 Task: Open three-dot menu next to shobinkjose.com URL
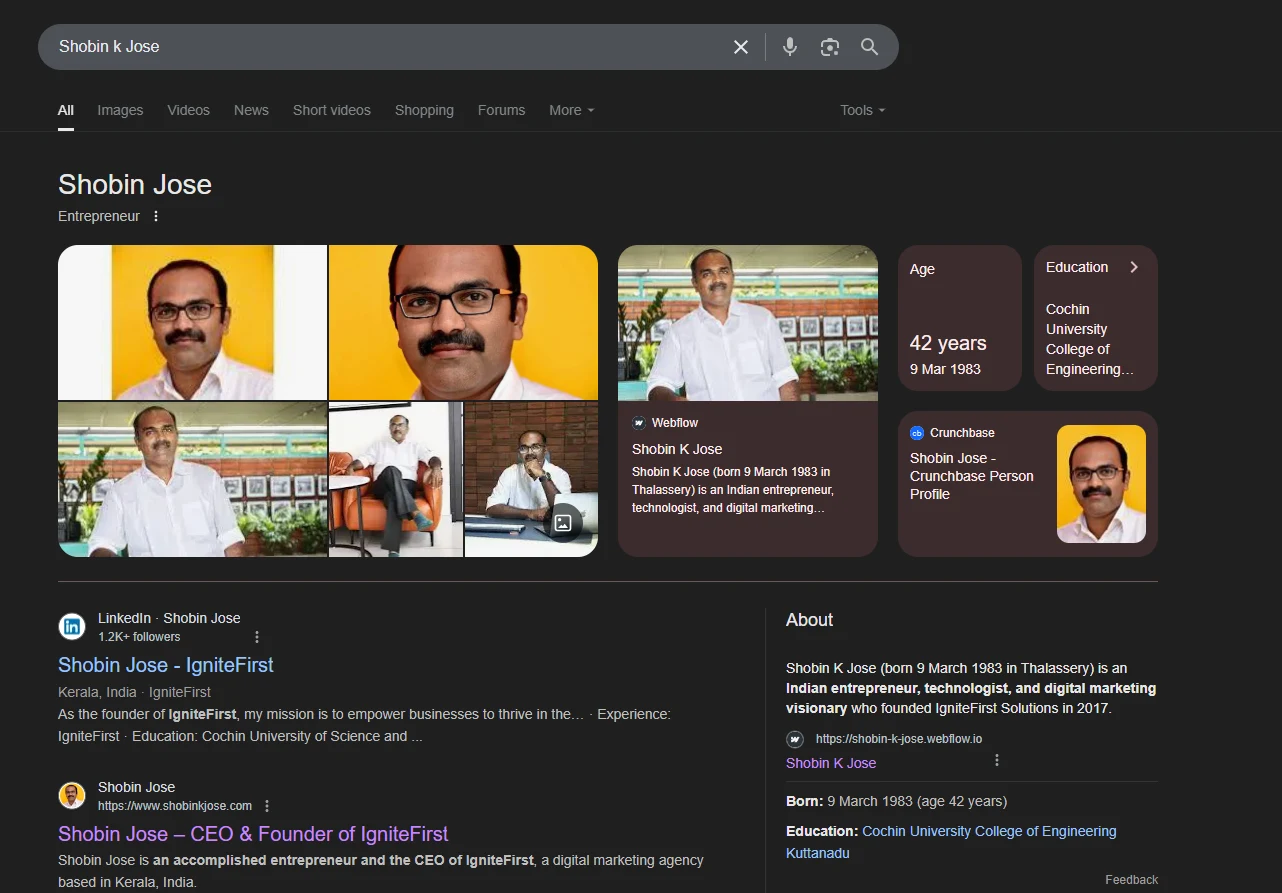267,806
